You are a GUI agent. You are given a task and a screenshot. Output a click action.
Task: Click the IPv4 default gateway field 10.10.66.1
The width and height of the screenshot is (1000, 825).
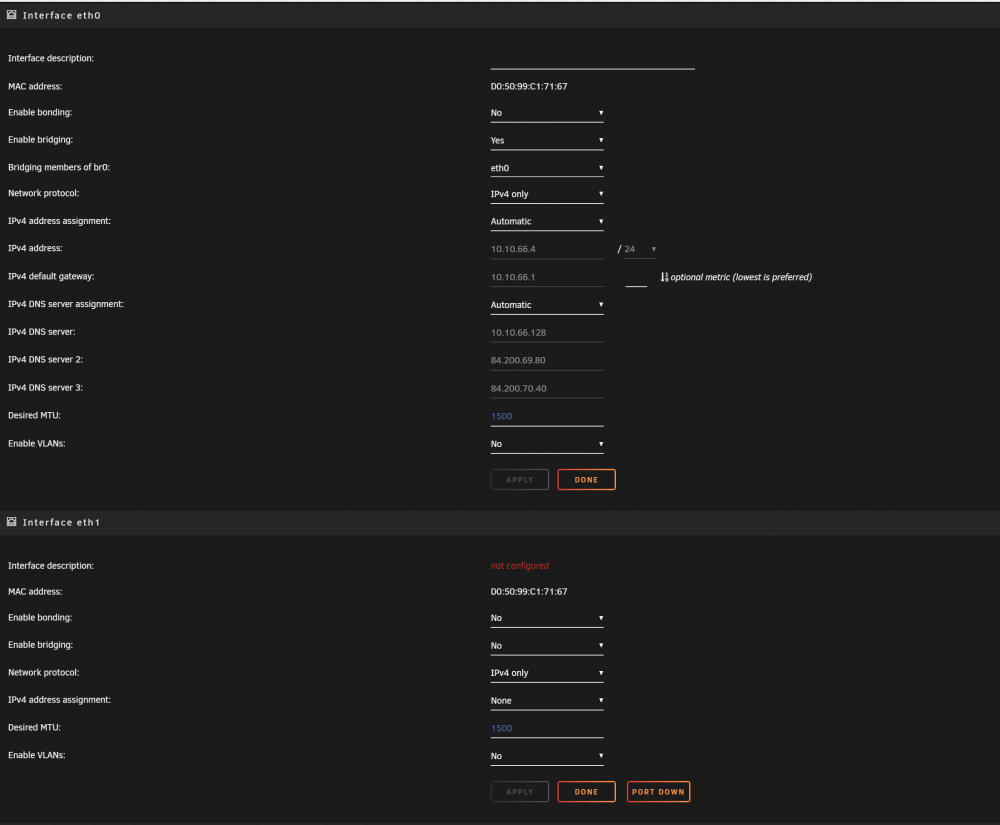547,277
